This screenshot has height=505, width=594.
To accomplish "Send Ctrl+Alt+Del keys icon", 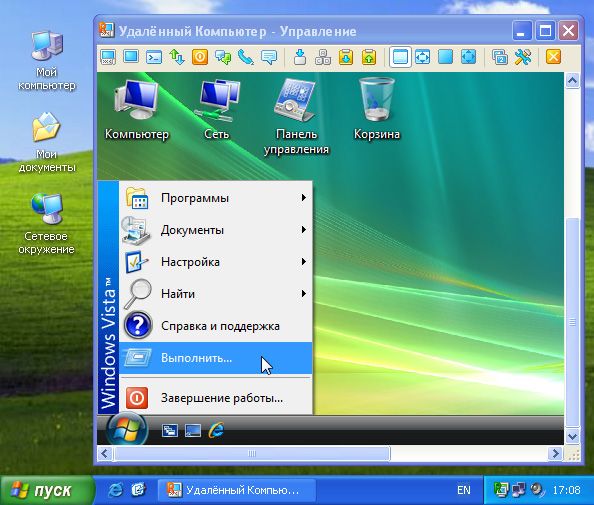I will pyautogui.click(x=323, y=57).
